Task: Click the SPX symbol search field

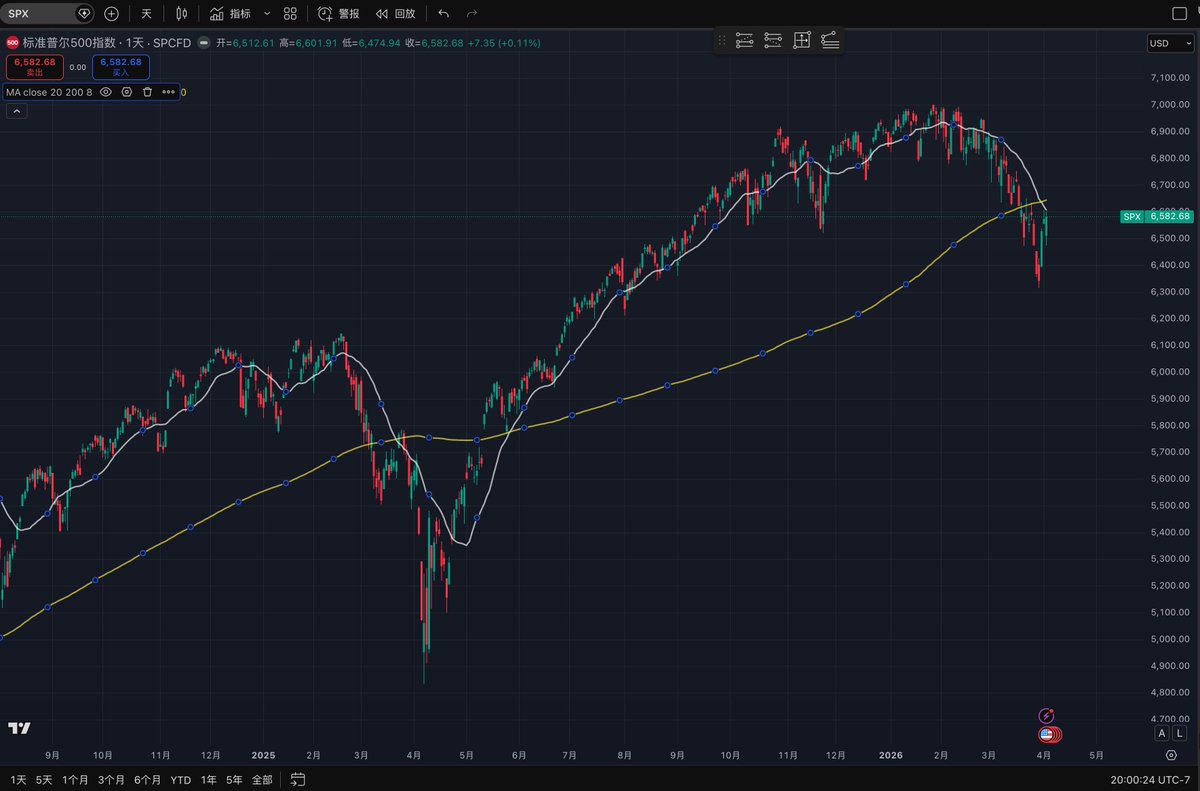Action: pyautogui.click(x=40, y=14)
